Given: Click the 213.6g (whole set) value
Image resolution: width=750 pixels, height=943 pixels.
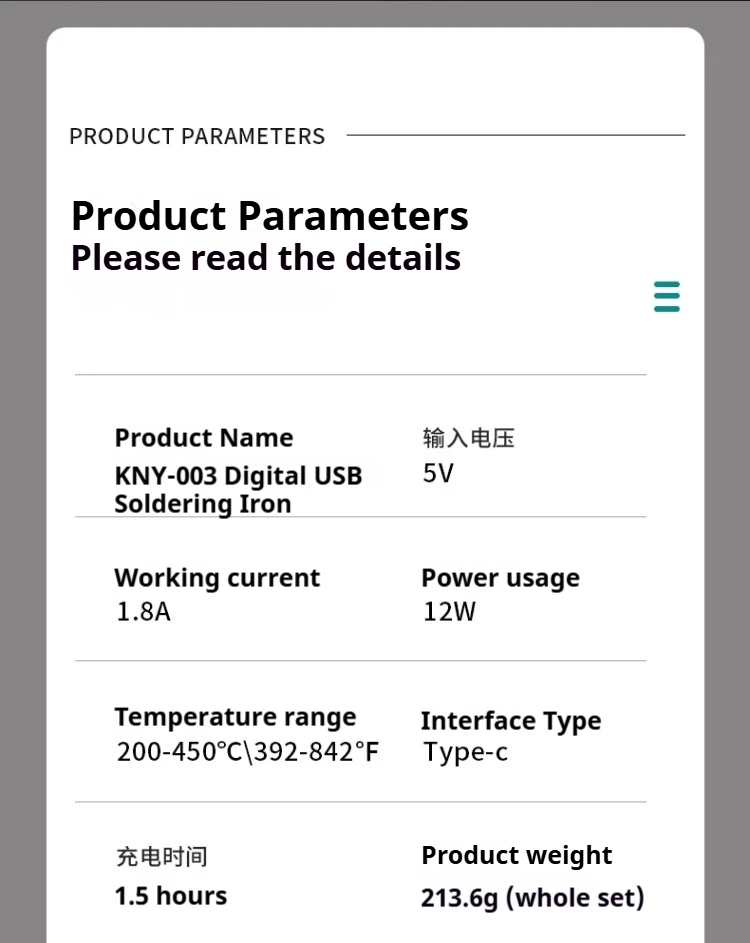Looking at the screenshot, I should click(x=532, y=898).
